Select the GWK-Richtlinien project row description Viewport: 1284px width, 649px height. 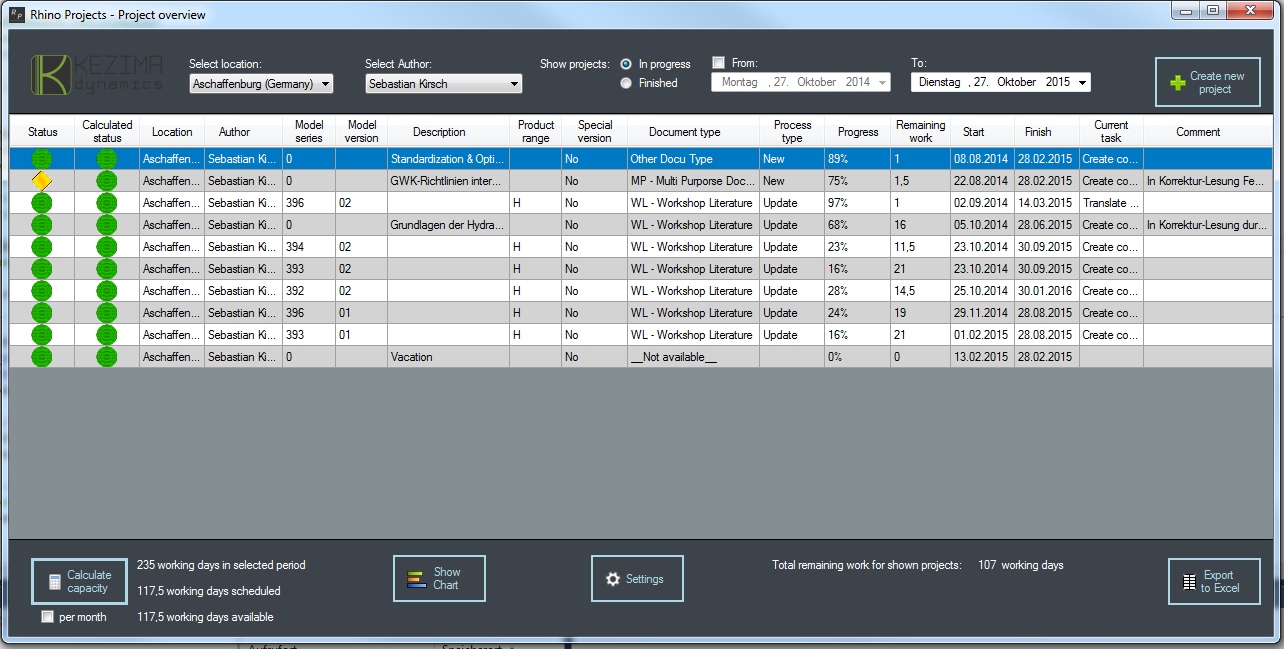click(447, 181)
